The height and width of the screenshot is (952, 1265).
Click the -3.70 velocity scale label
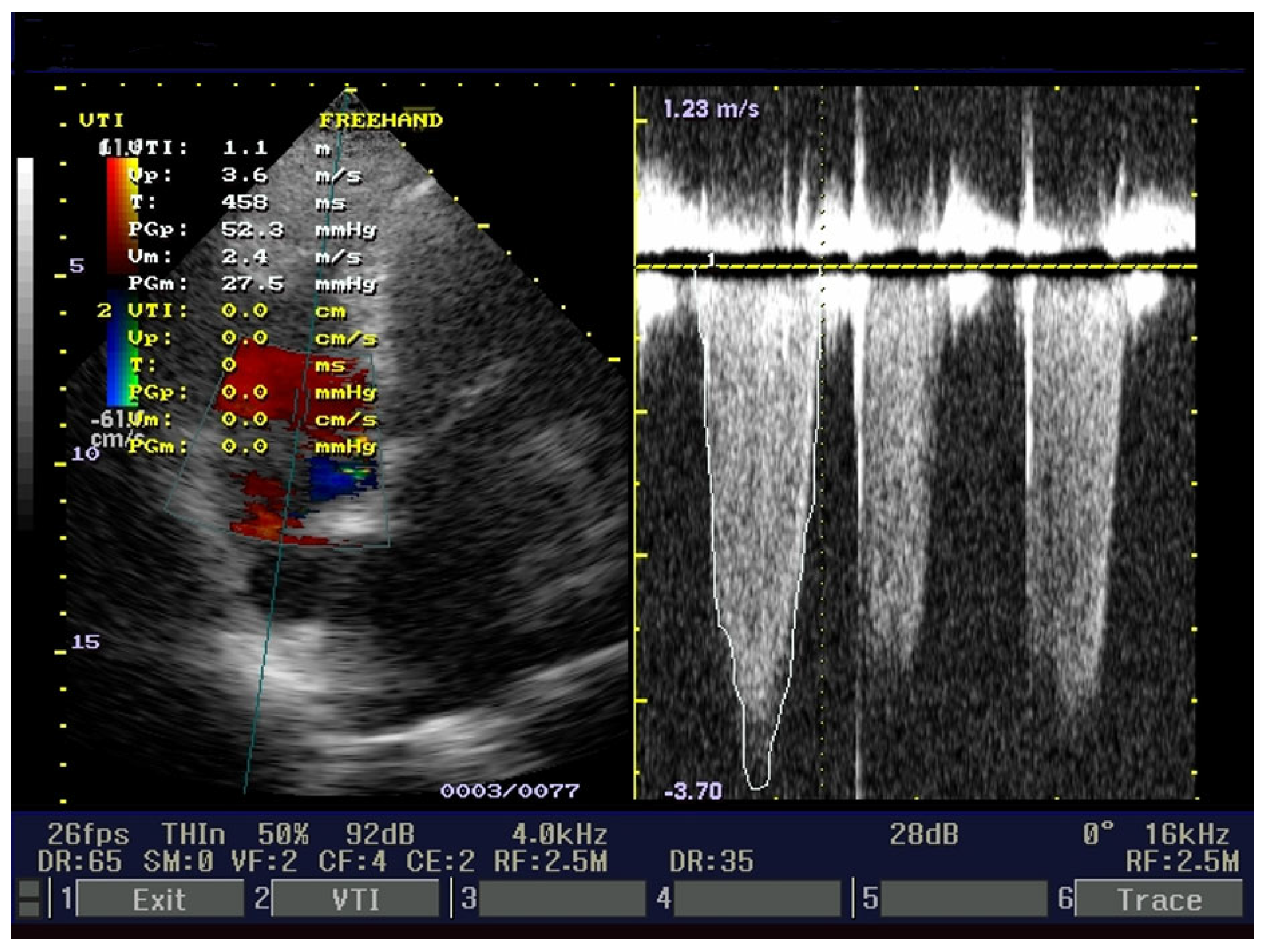tap(693, 791)
